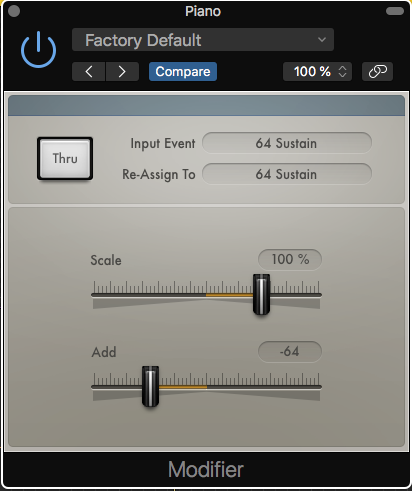This screenshot has width=412, height=491.
Task: Go to the previous preset arrow
Action: 89,71
